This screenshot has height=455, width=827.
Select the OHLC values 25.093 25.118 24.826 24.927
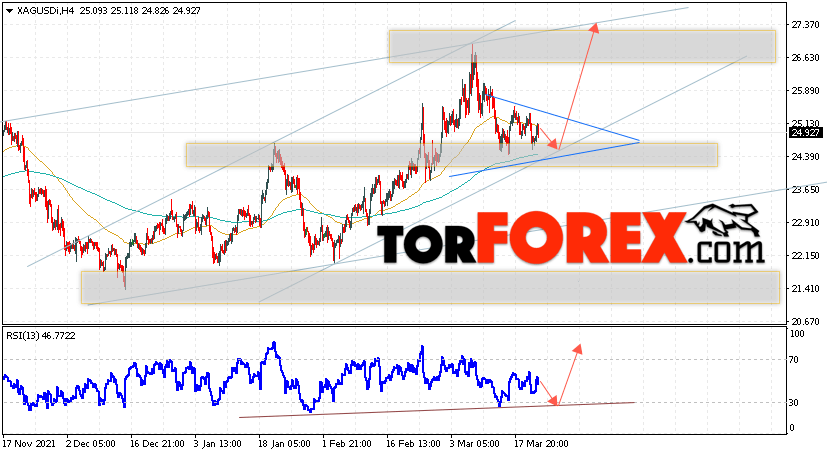pyautogui.click(x=140, y=11)
